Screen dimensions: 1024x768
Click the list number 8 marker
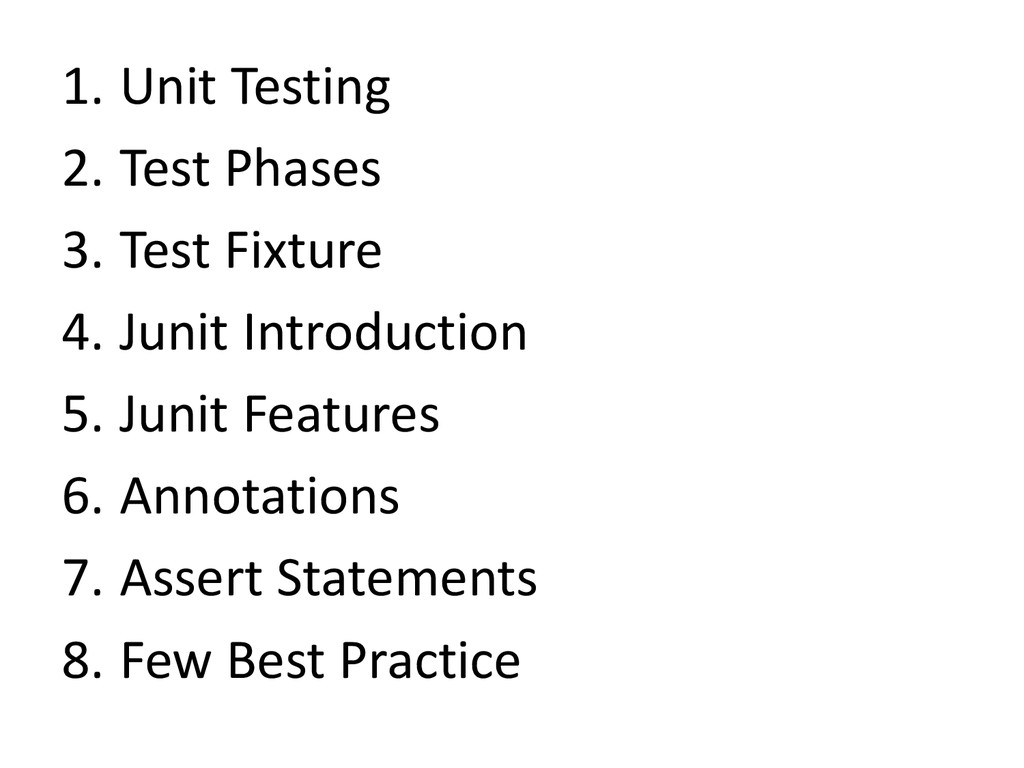(82, 660)
